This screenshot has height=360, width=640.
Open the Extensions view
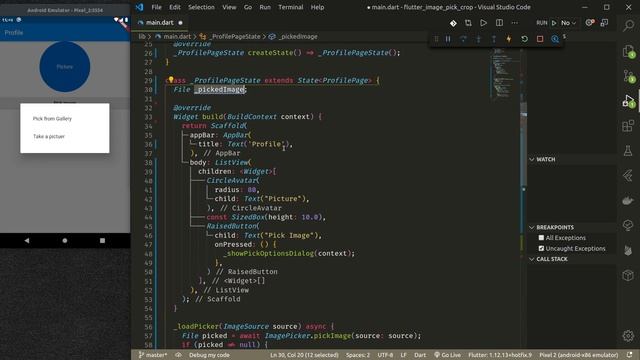coord(628,126)
